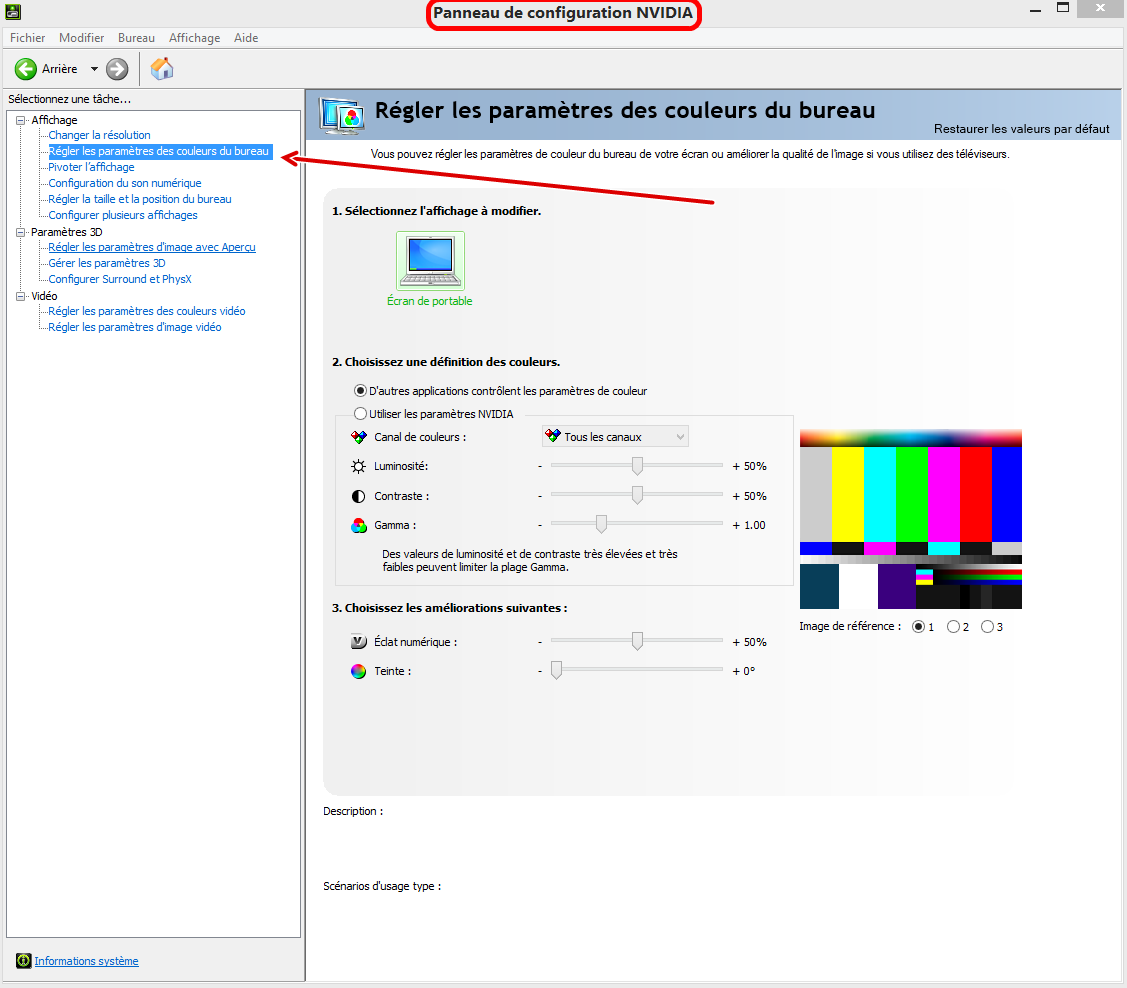This screenshot has height=988, width=1127.
Task: Click 'Restaurer les valeurs par défaut'
Action: point(1021,129)
